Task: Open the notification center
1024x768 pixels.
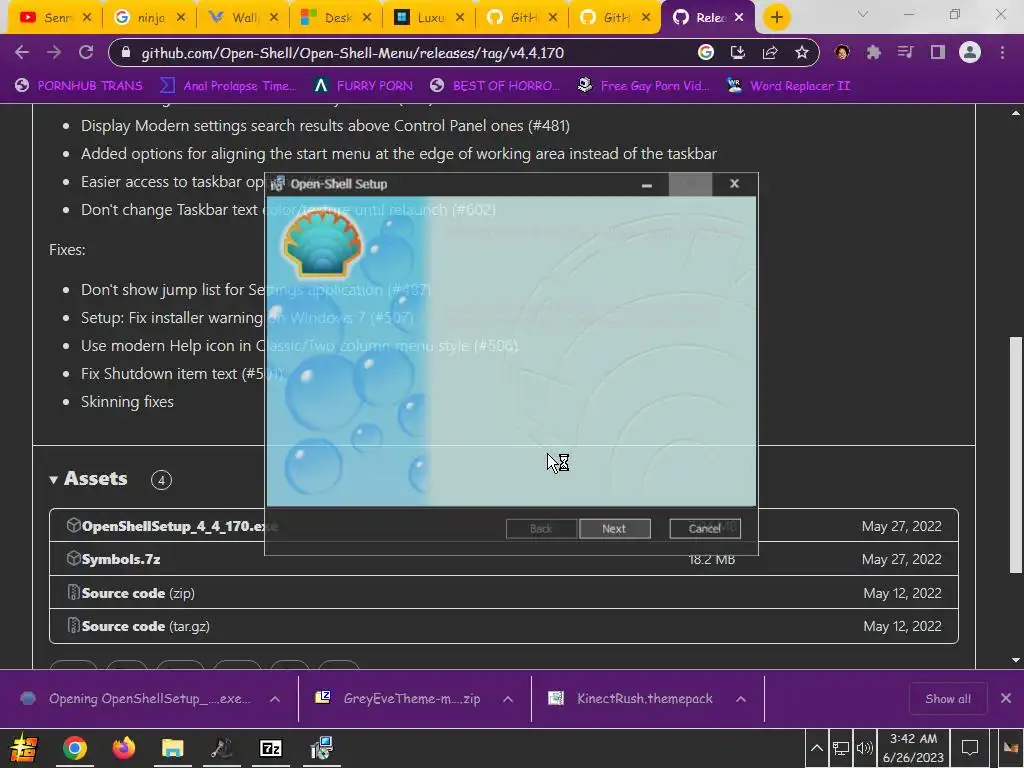Action: 970,748
